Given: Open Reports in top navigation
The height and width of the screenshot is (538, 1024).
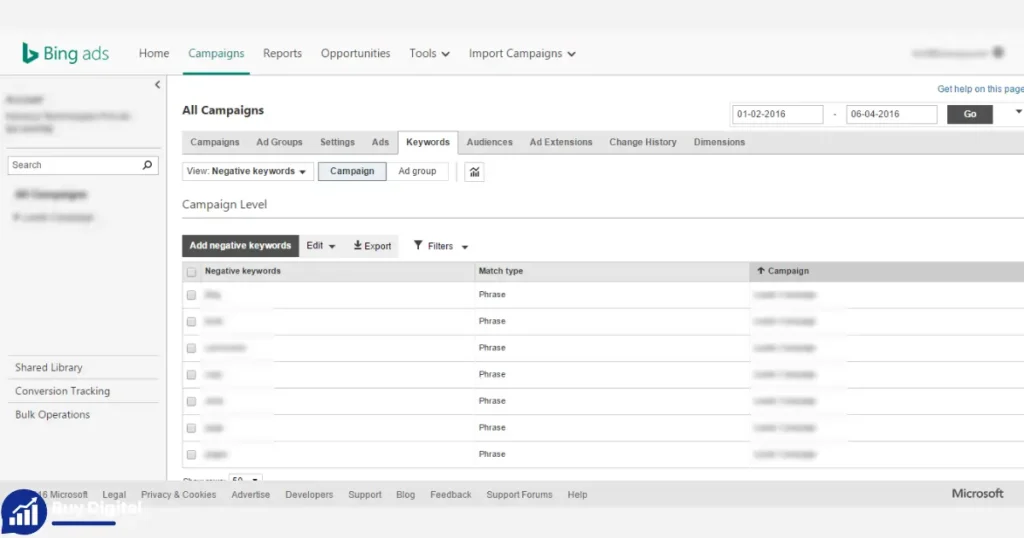Looking at the screenshot, I should [x=282, y=54].
